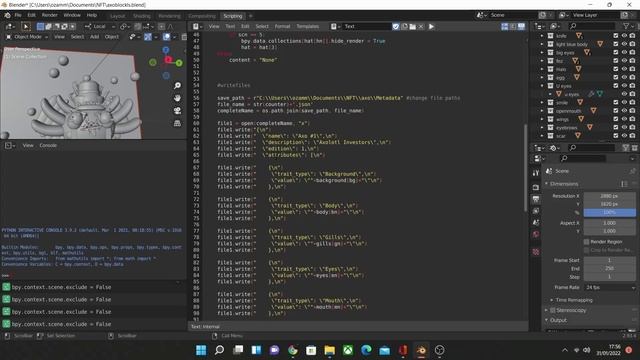Adjust the resolution percentage 100% slider
The image size is (640, 360).
609,213
